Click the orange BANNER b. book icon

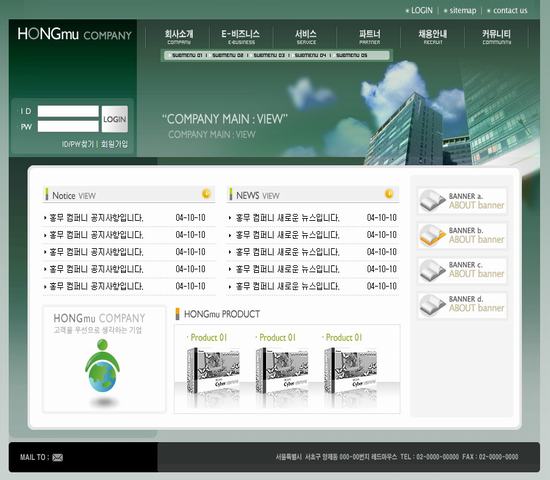pos(432,235)
